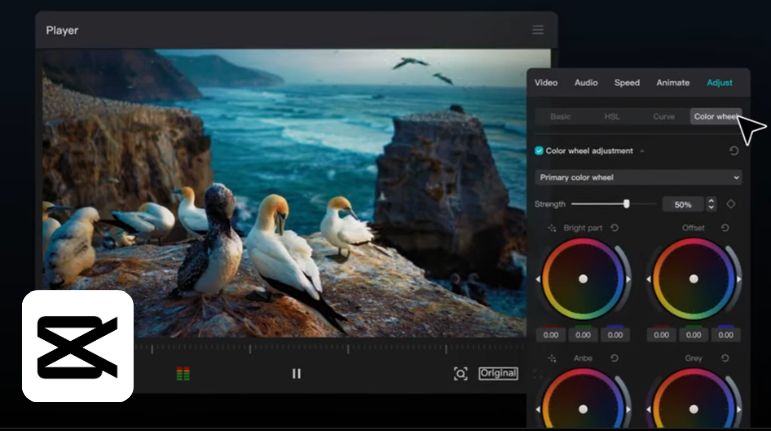Click the Offset red value field
Screen dimensions: 771x431
point(661,335)
